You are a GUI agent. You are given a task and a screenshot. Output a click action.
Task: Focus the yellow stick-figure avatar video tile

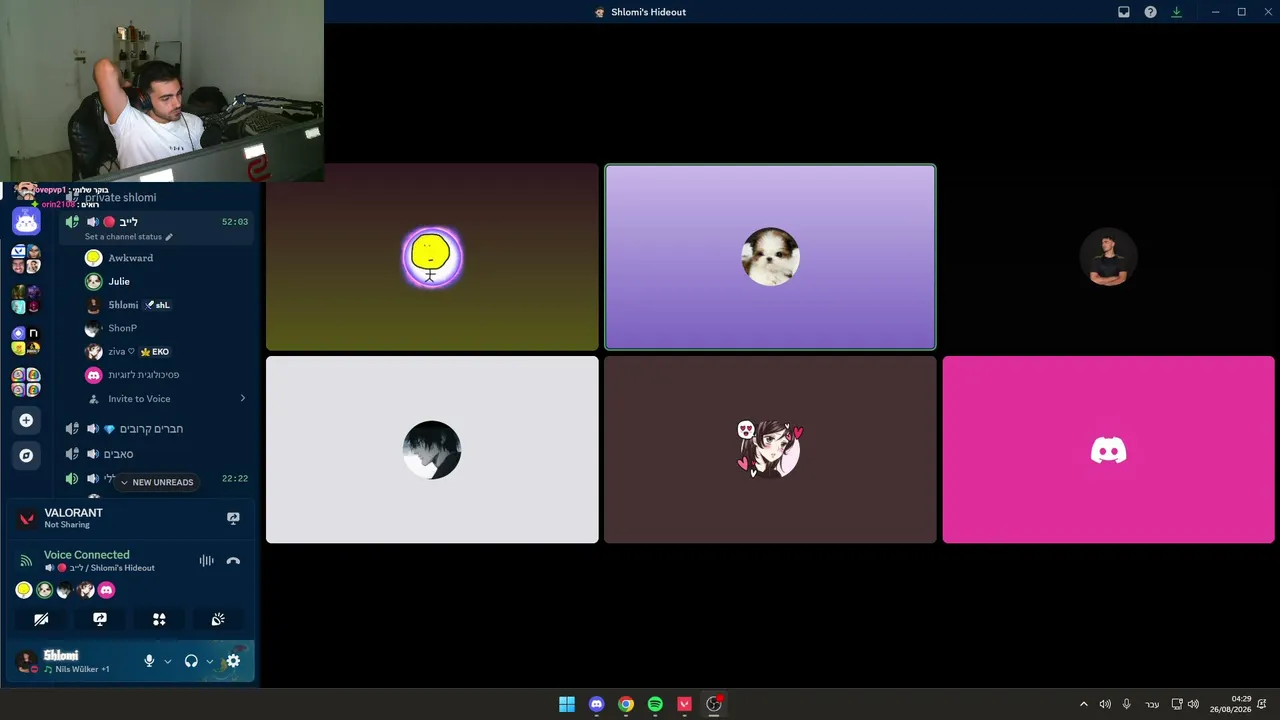click(432, 258)
